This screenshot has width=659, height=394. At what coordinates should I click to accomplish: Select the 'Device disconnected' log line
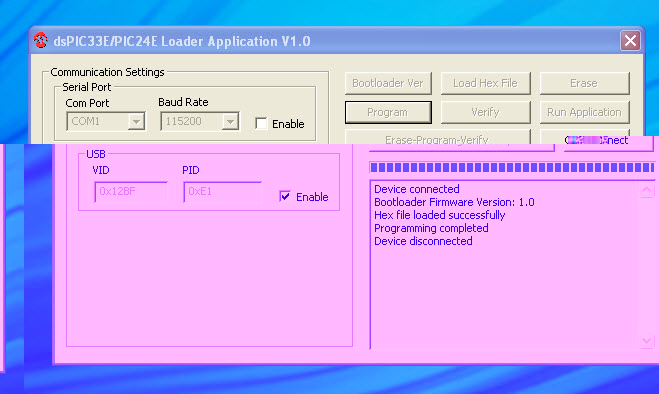coord(423,241)
